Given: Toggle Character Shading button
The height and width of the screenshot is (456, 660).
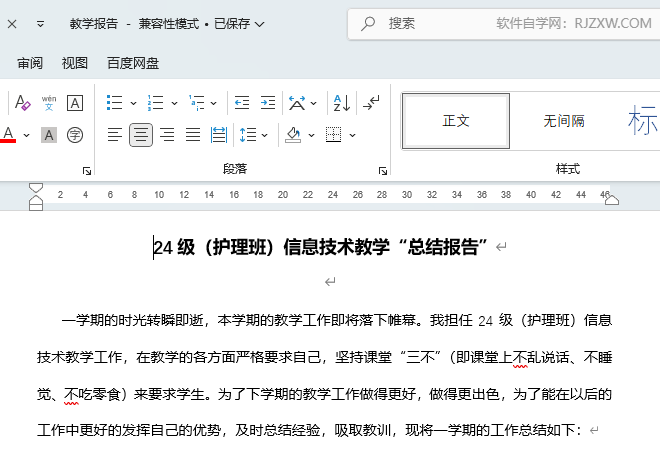Looking at the screenshot, I should (x=49, y=135).
